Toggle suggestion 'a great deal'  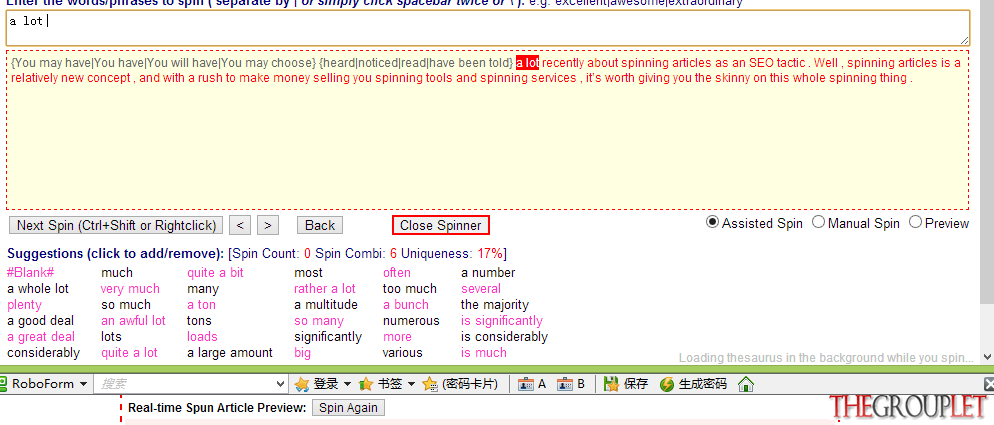point(41,337)
